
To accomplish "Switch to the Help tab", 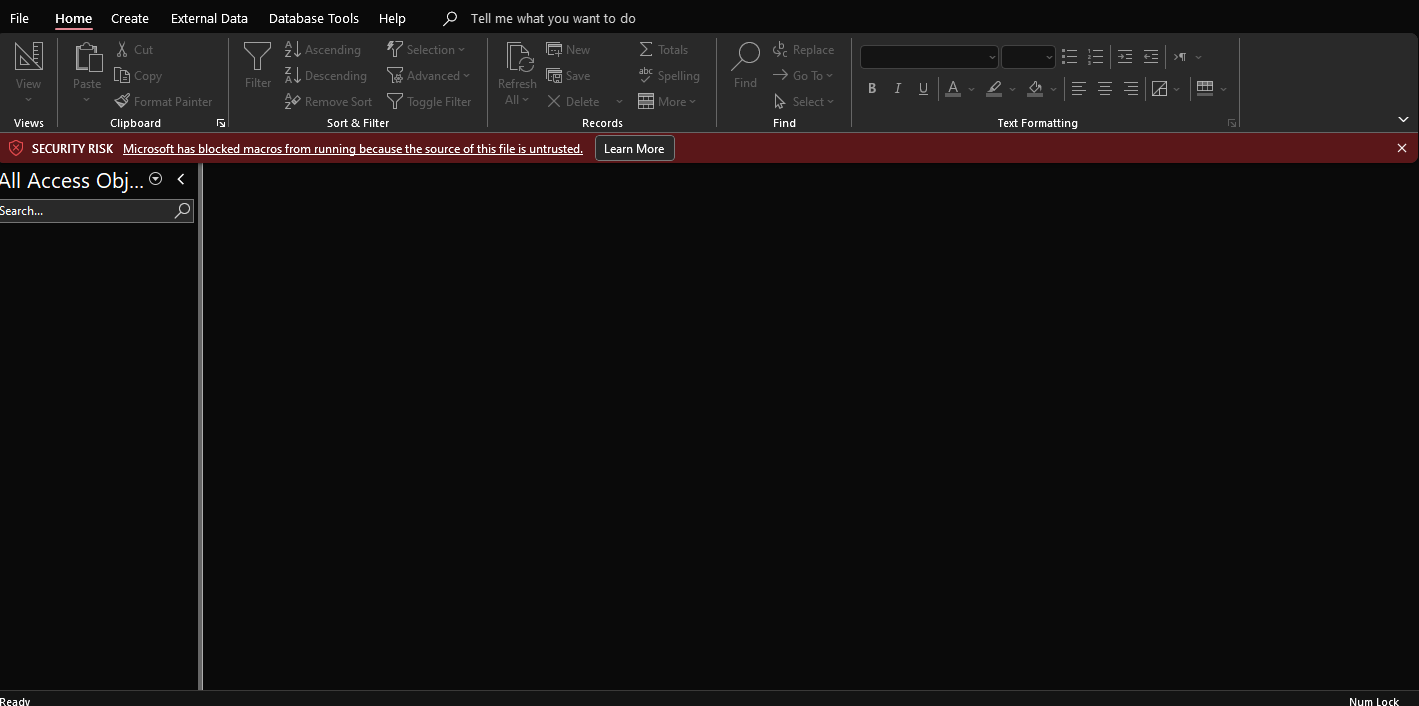I will coord(392,18).
